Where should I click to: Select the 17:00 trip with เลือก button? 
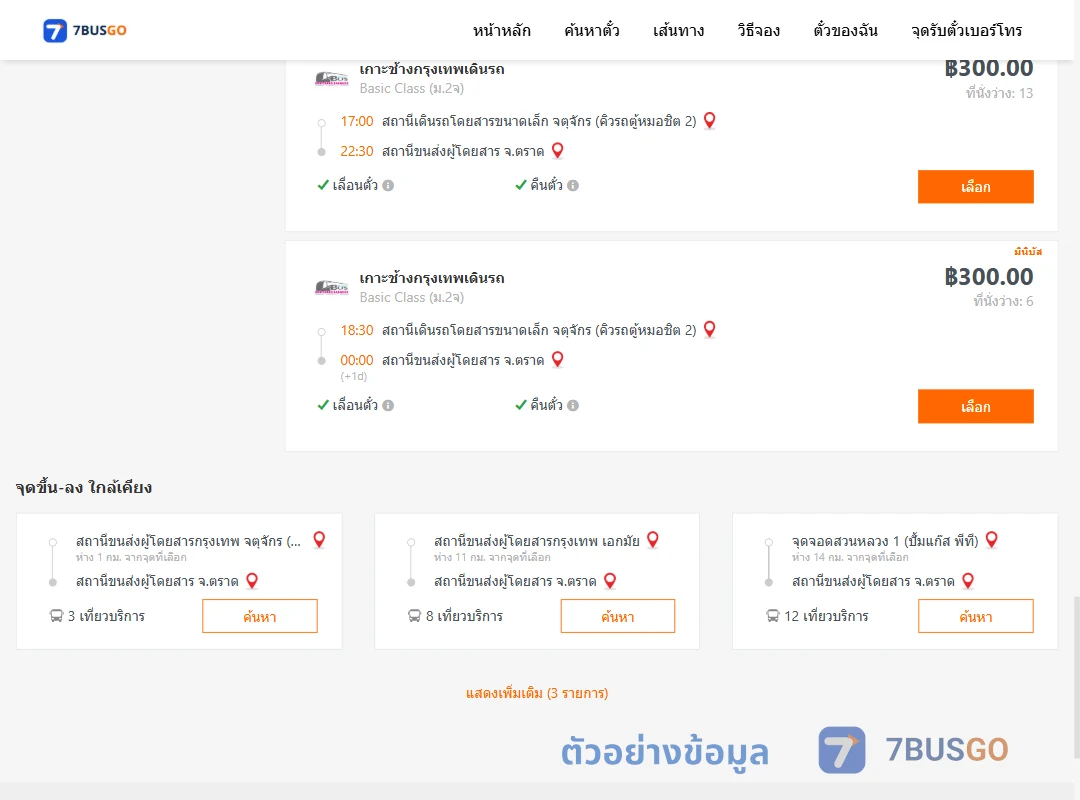975,187
